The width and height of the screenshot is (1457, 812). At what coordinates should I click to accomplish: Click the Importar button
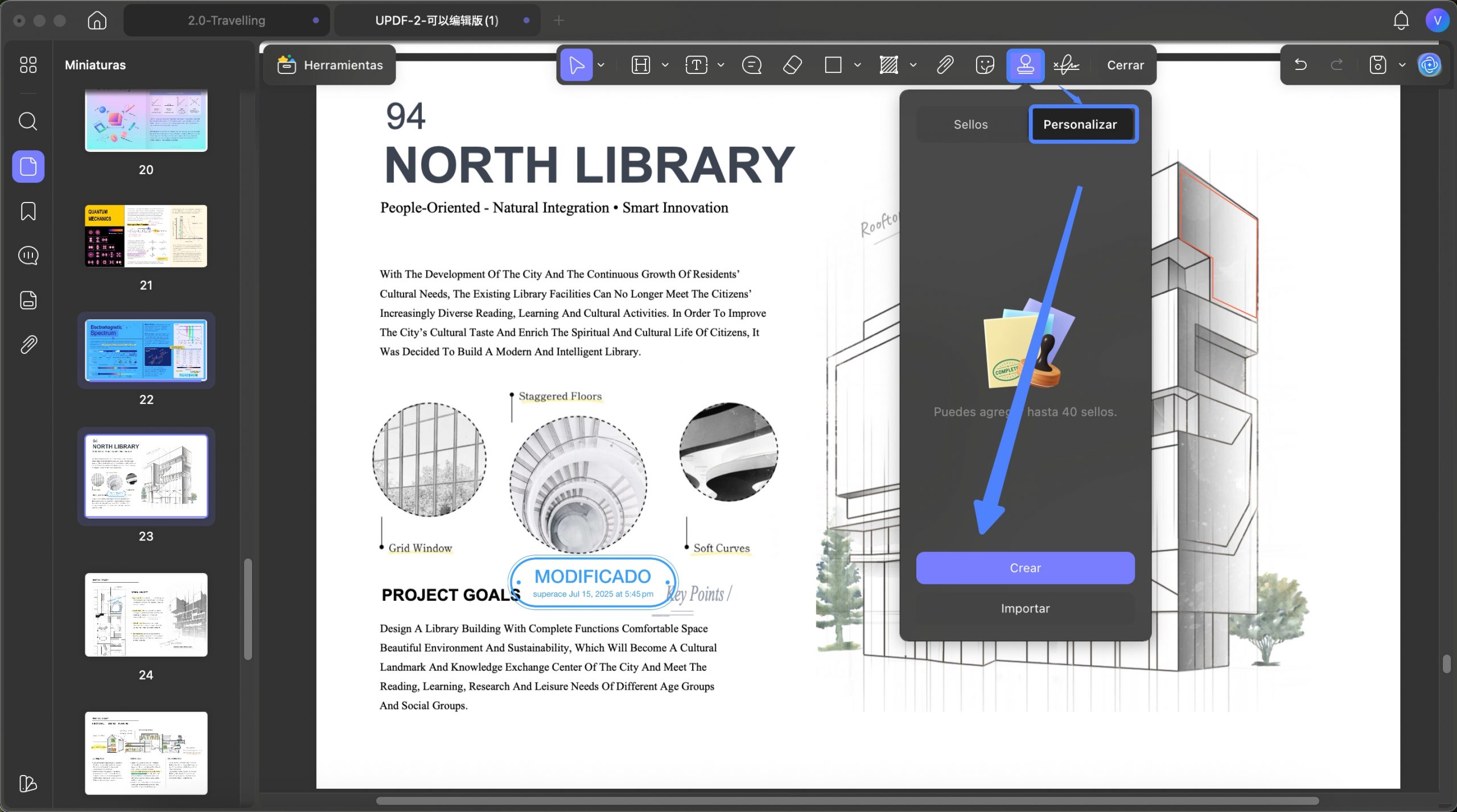1025,608
